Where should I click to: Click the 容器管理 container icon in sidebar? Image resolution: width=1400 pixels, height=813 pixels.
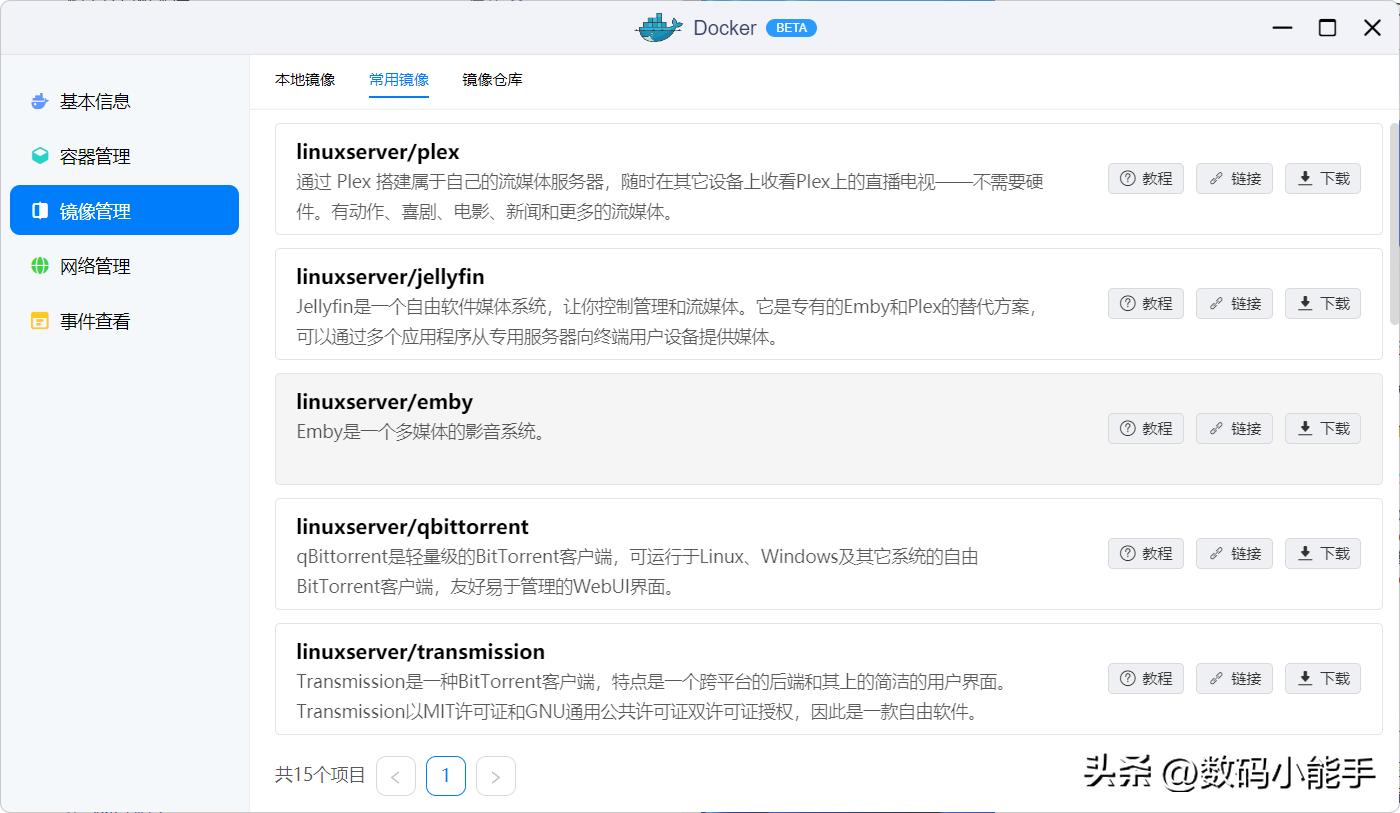[39, 156]
